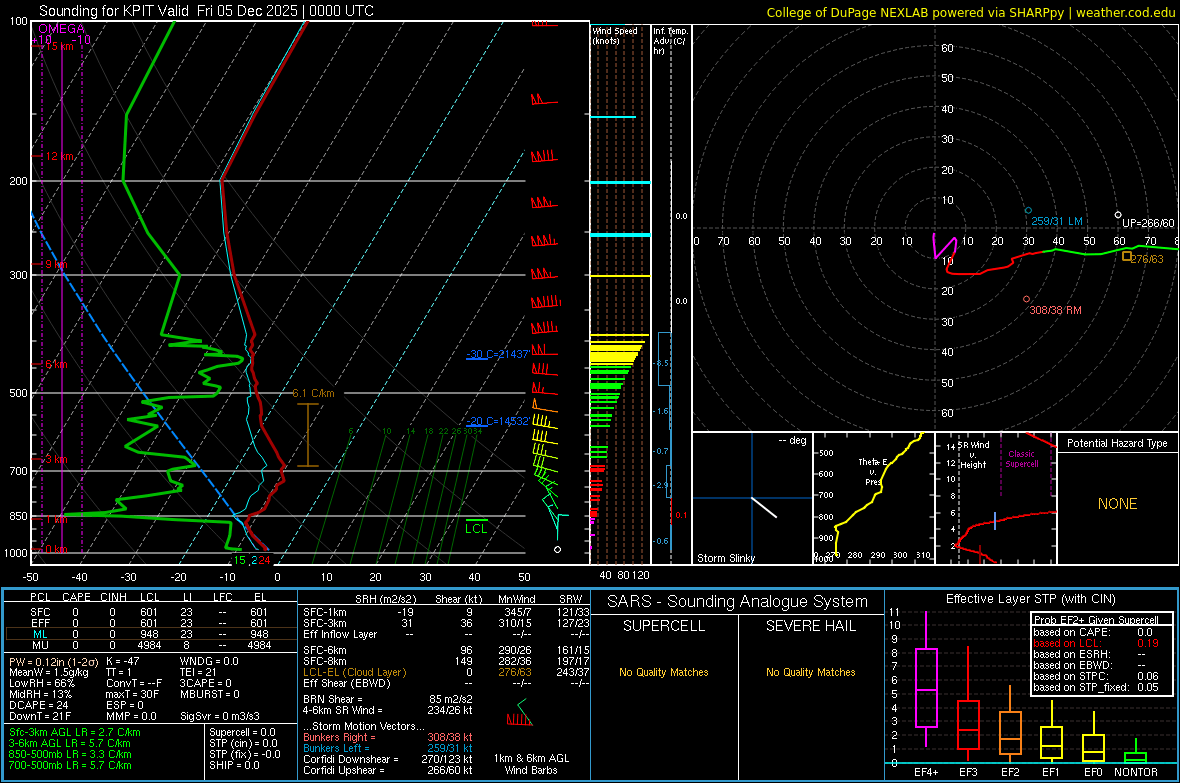Click the 'Corfidi Upshear = 266/60 kt' line
1180x783 pixels.
[388, 769]
